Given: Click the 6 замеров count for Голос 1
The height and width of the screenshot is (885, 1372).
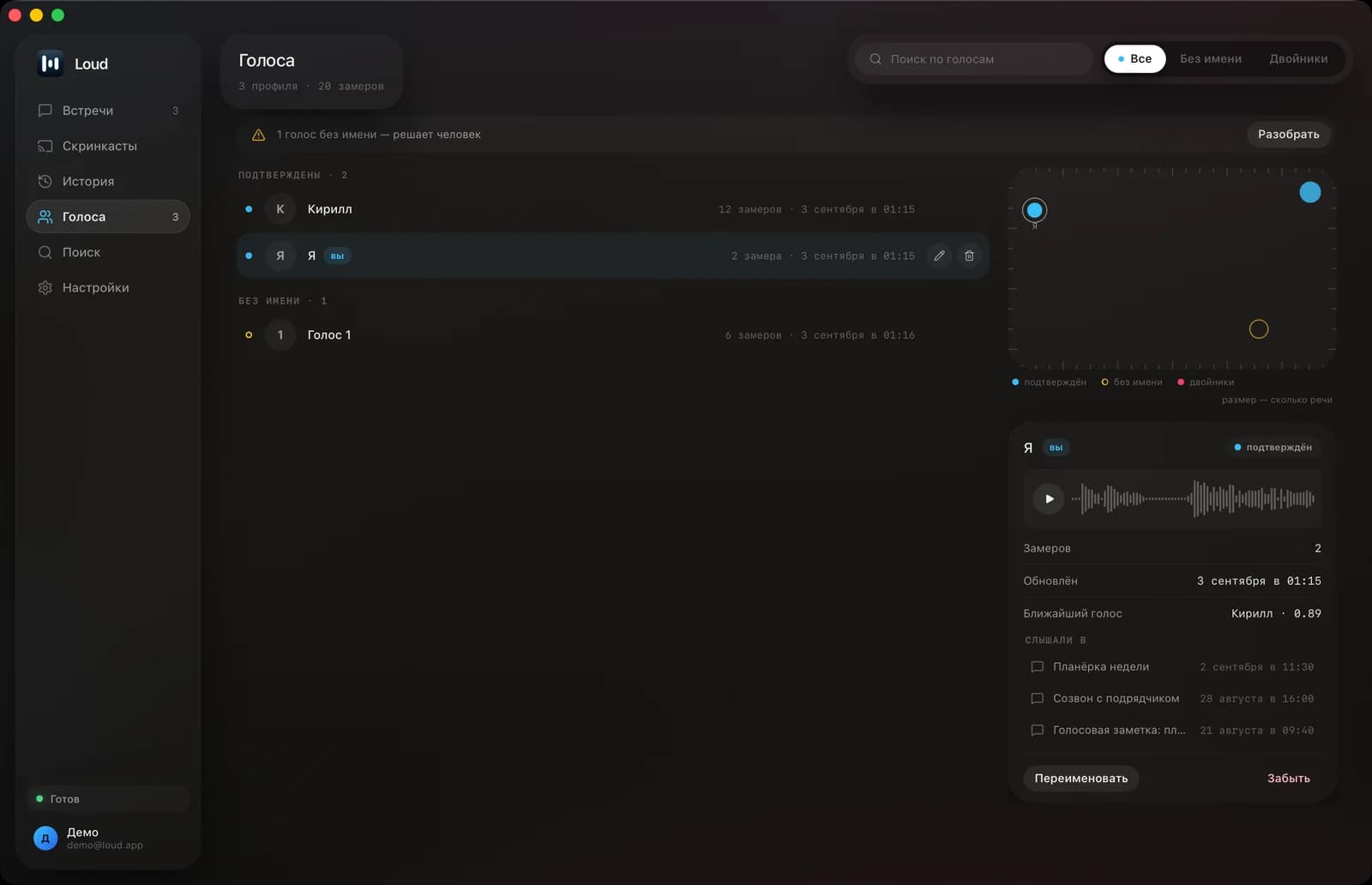Looking at the screenshot, I should pyautogui.click(x=753, y=335).
